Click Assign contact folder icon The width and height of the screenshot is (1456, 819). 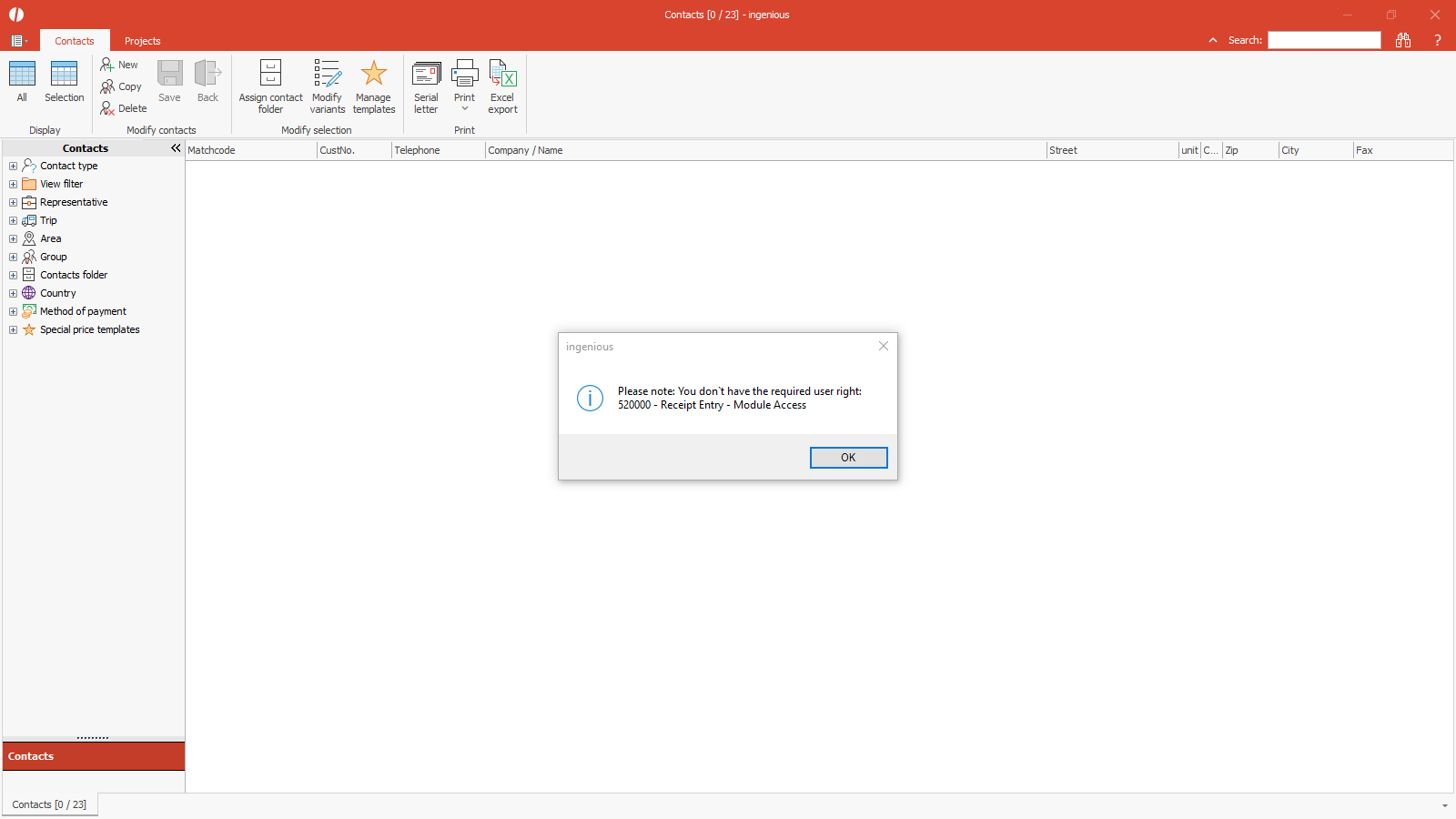270,75
